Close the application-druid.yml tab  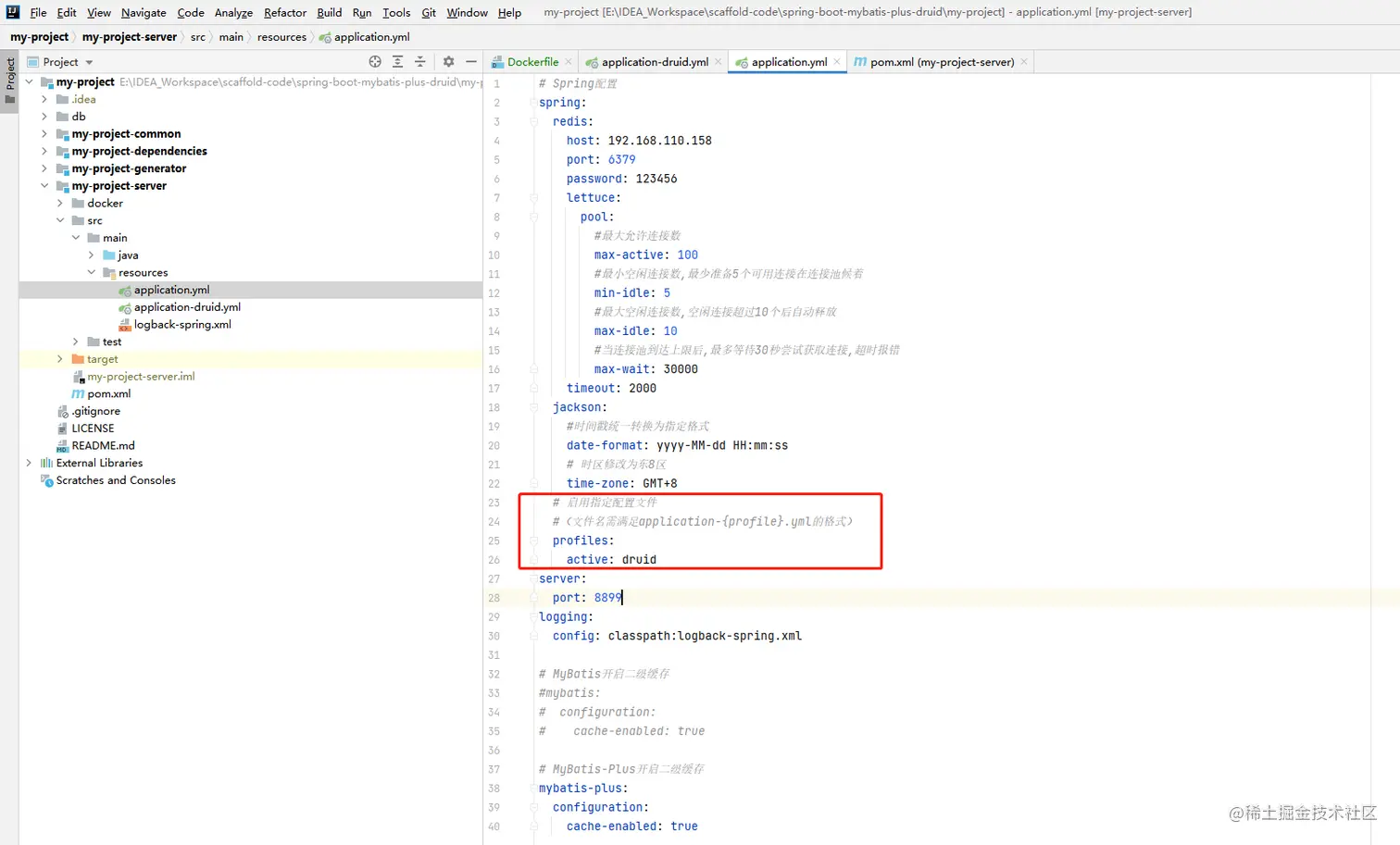(x=719, y=62)
